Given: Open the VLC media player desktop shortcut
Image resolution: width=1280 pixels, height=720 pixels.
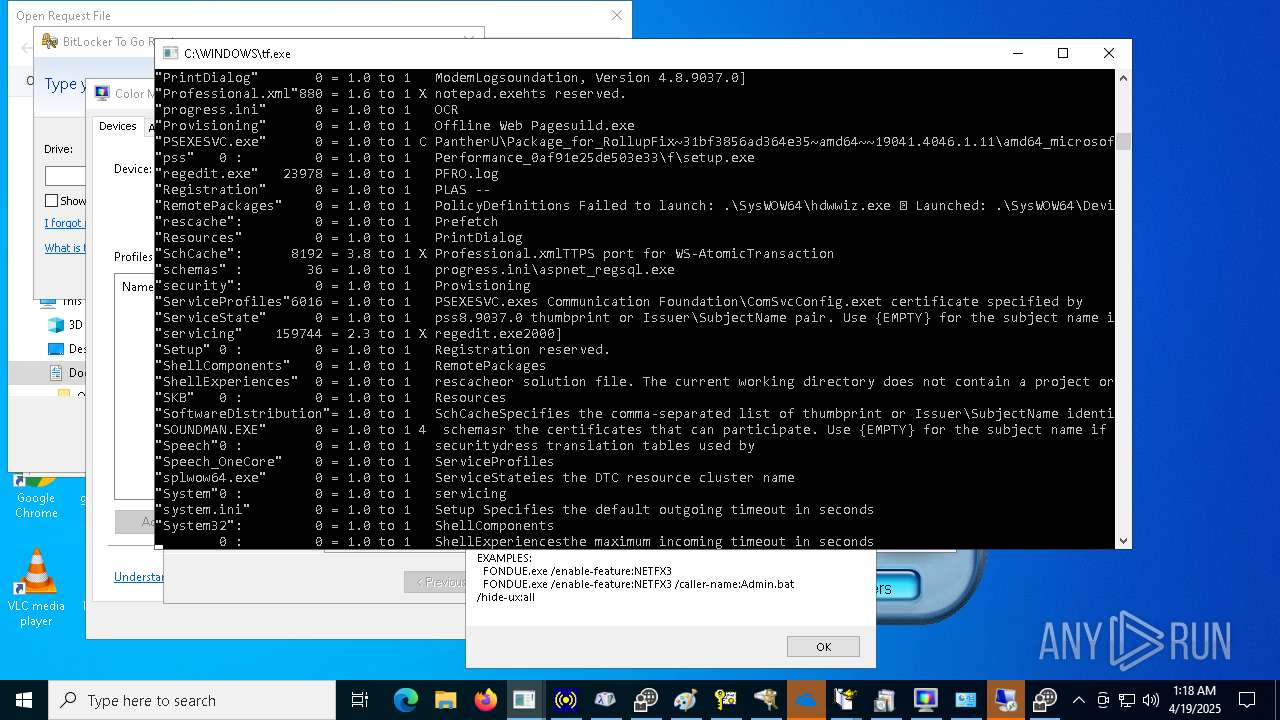Looking at the screenshot, I should (x=36, y=588).
